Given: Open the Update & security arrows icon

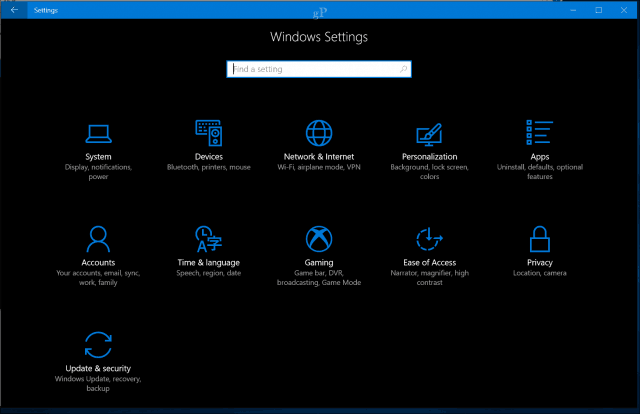Looking at the screenshot, I should (98, 345).
